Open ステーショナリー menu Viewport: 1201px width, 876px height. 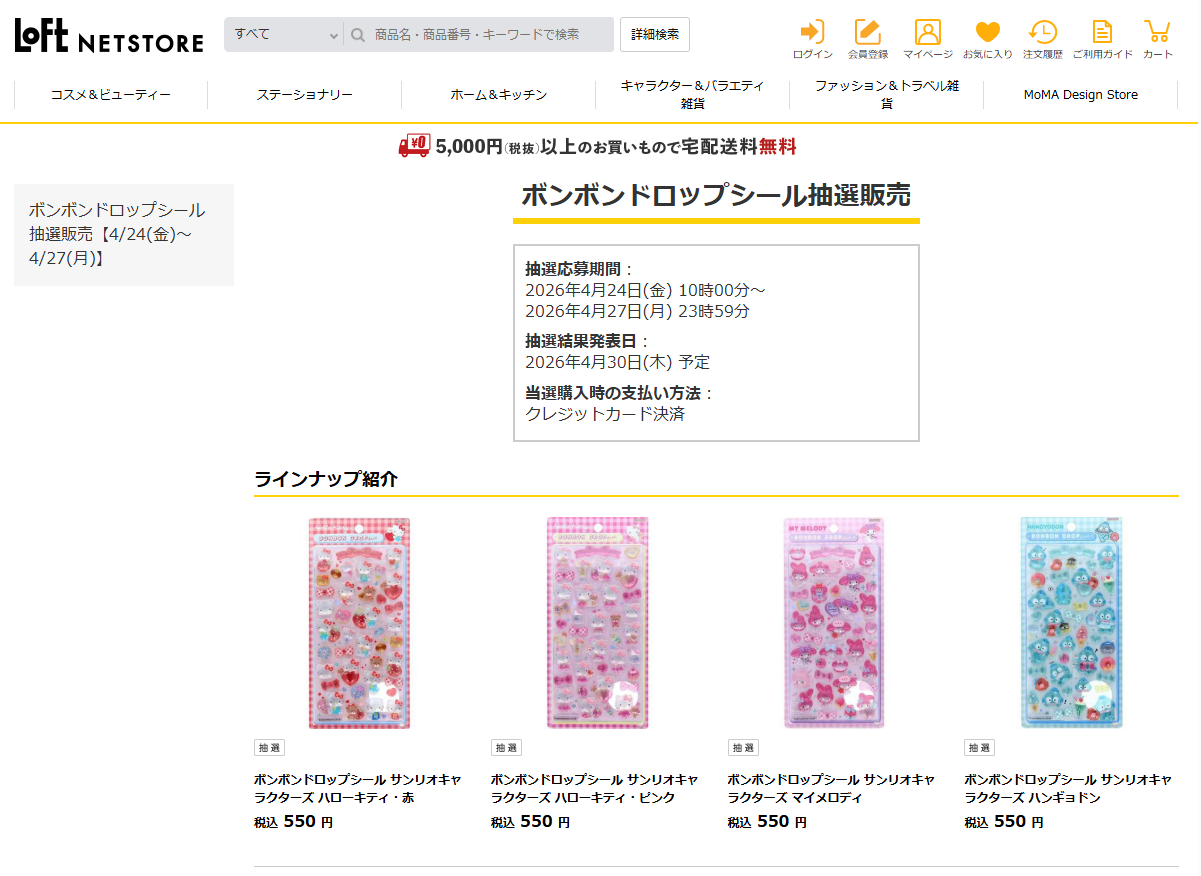coord(304,95)
